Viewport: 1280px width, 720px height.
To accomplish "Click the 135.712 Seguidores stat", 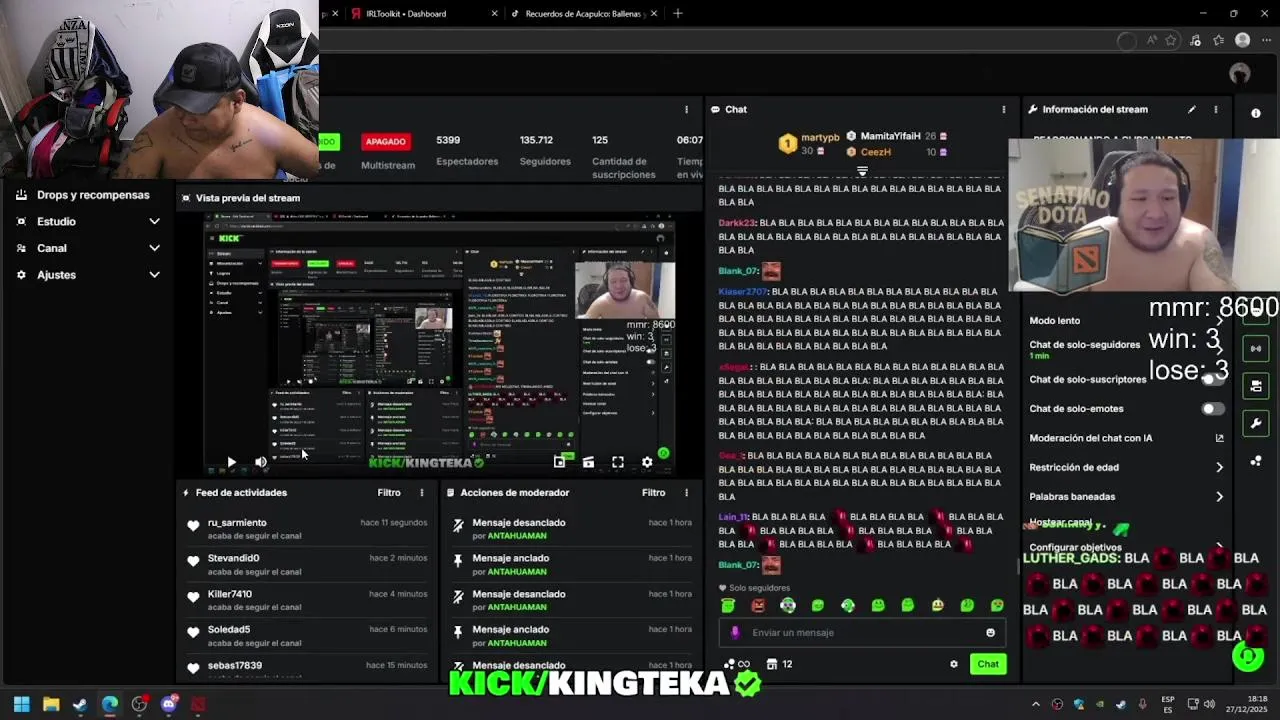I will pos(545,150).
